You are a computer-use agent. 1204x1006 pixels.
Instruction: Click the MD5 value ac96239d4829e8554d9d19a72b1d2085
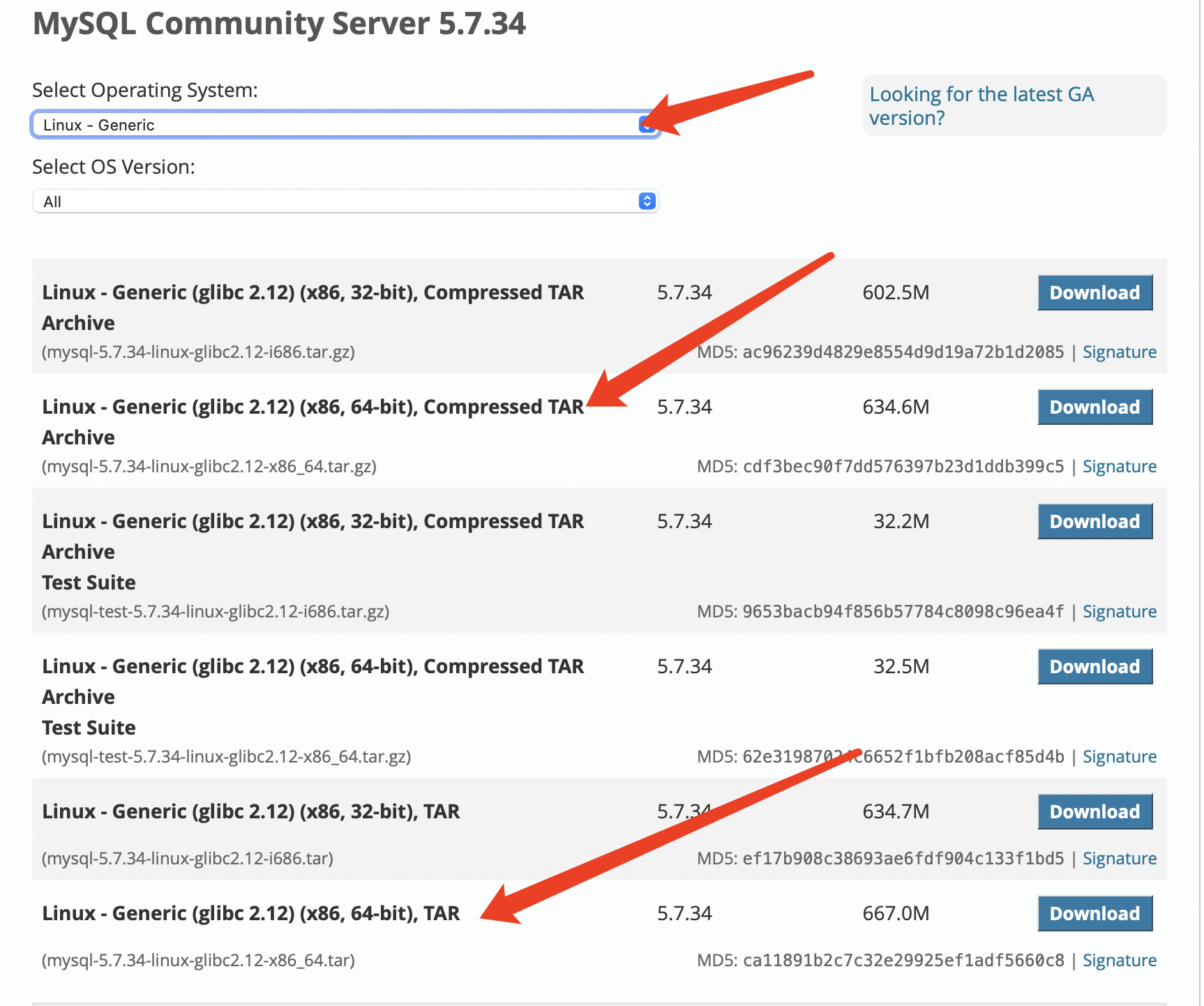point(903,352)
